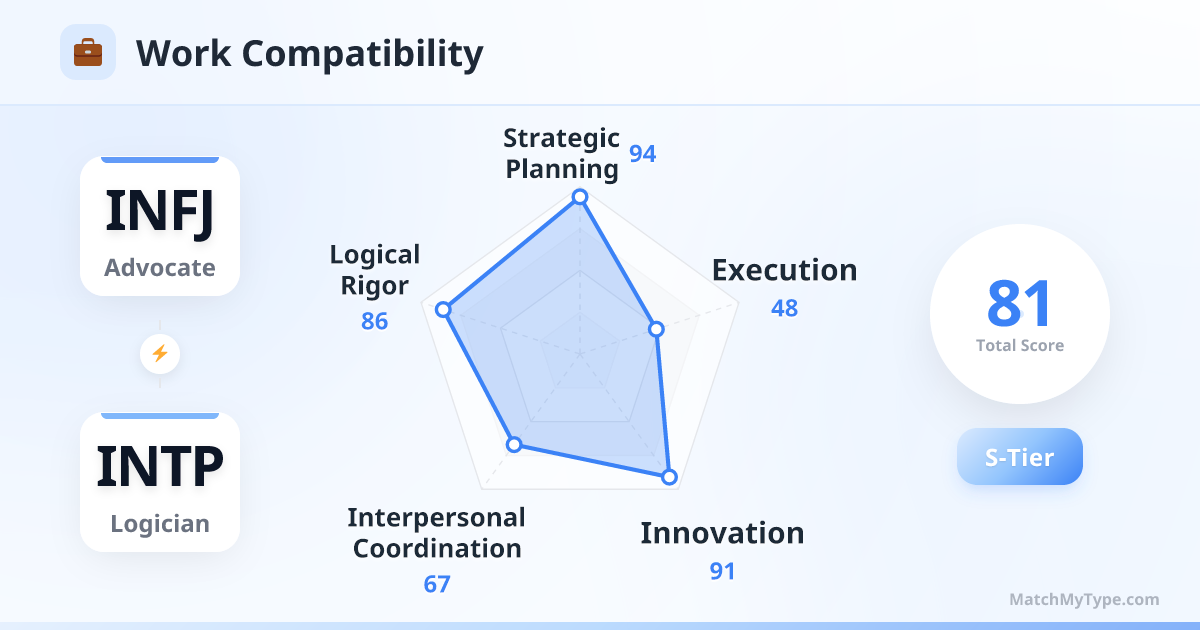
Task: Click the Strategic Planning axis label
Action: click(x=561, y=153)
